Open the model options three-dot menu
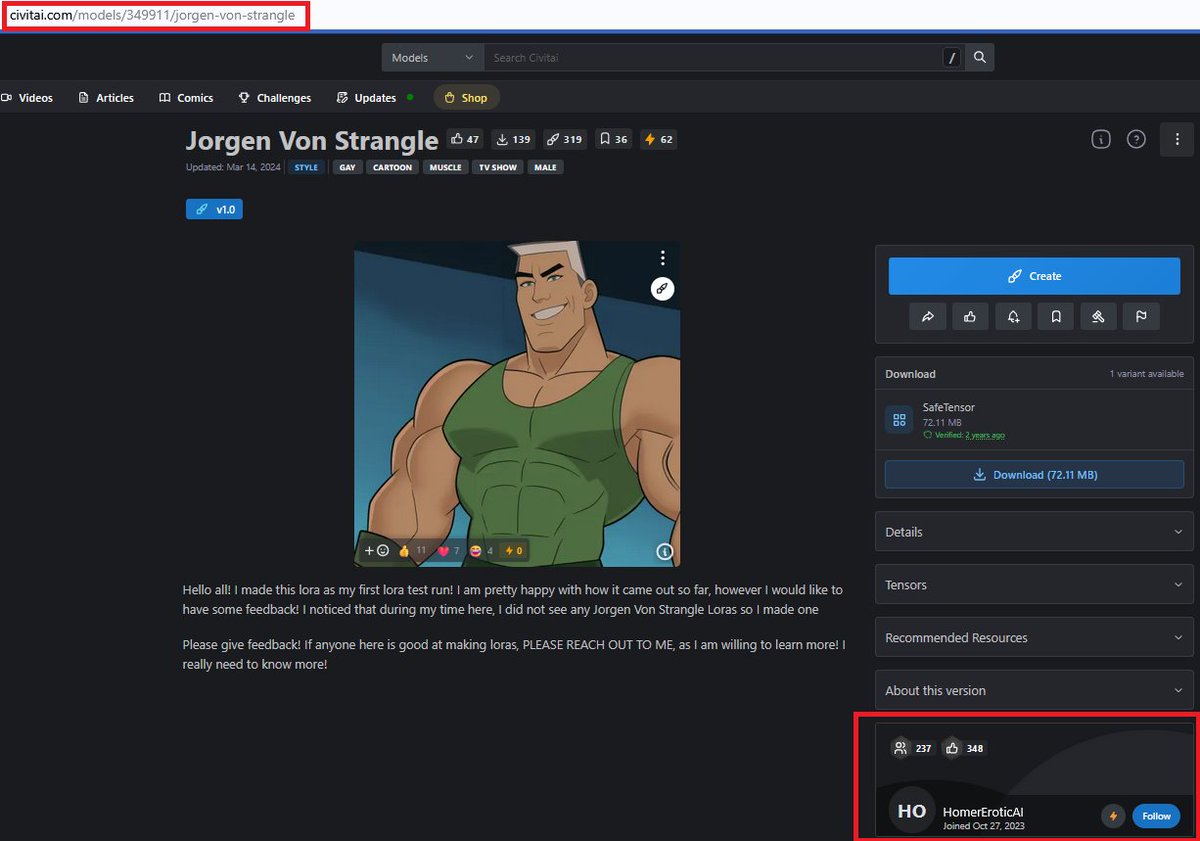 (1176, 140)
